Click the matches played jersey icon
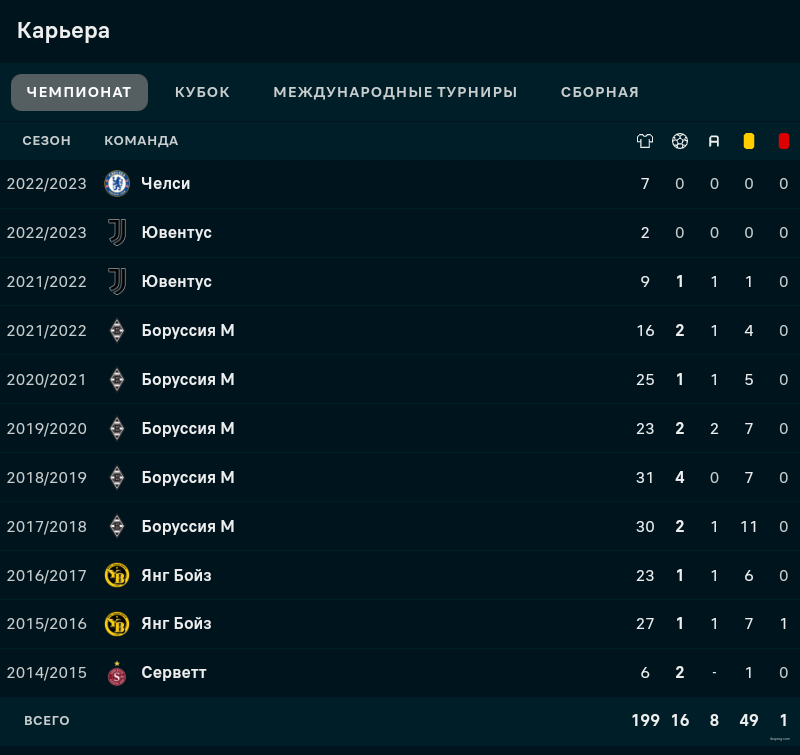The width and height of the screenshot is (800, 755). [645, 141]
